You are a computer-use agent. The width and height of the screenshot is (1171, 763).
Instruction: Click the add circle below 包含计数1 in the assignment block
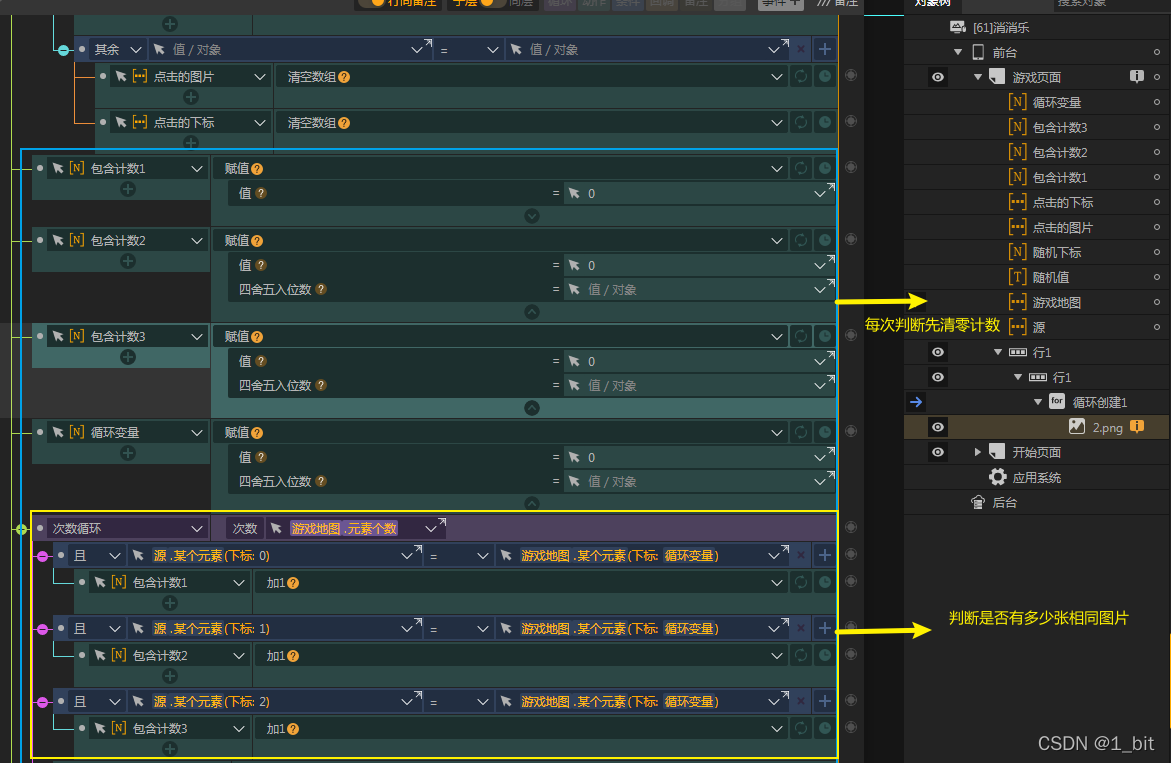click(x=128, y=190)
